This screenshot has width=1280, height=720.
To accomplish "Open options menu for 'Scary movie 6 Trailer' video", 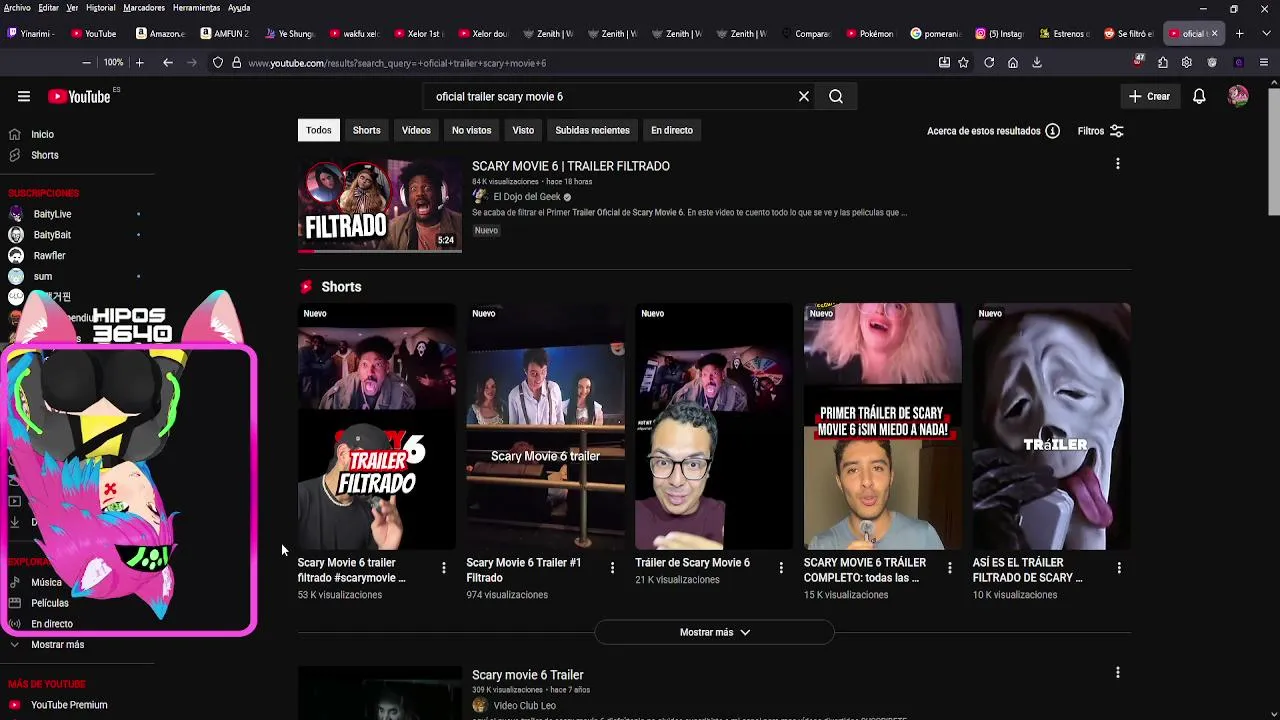I will tap(1118, 673).
